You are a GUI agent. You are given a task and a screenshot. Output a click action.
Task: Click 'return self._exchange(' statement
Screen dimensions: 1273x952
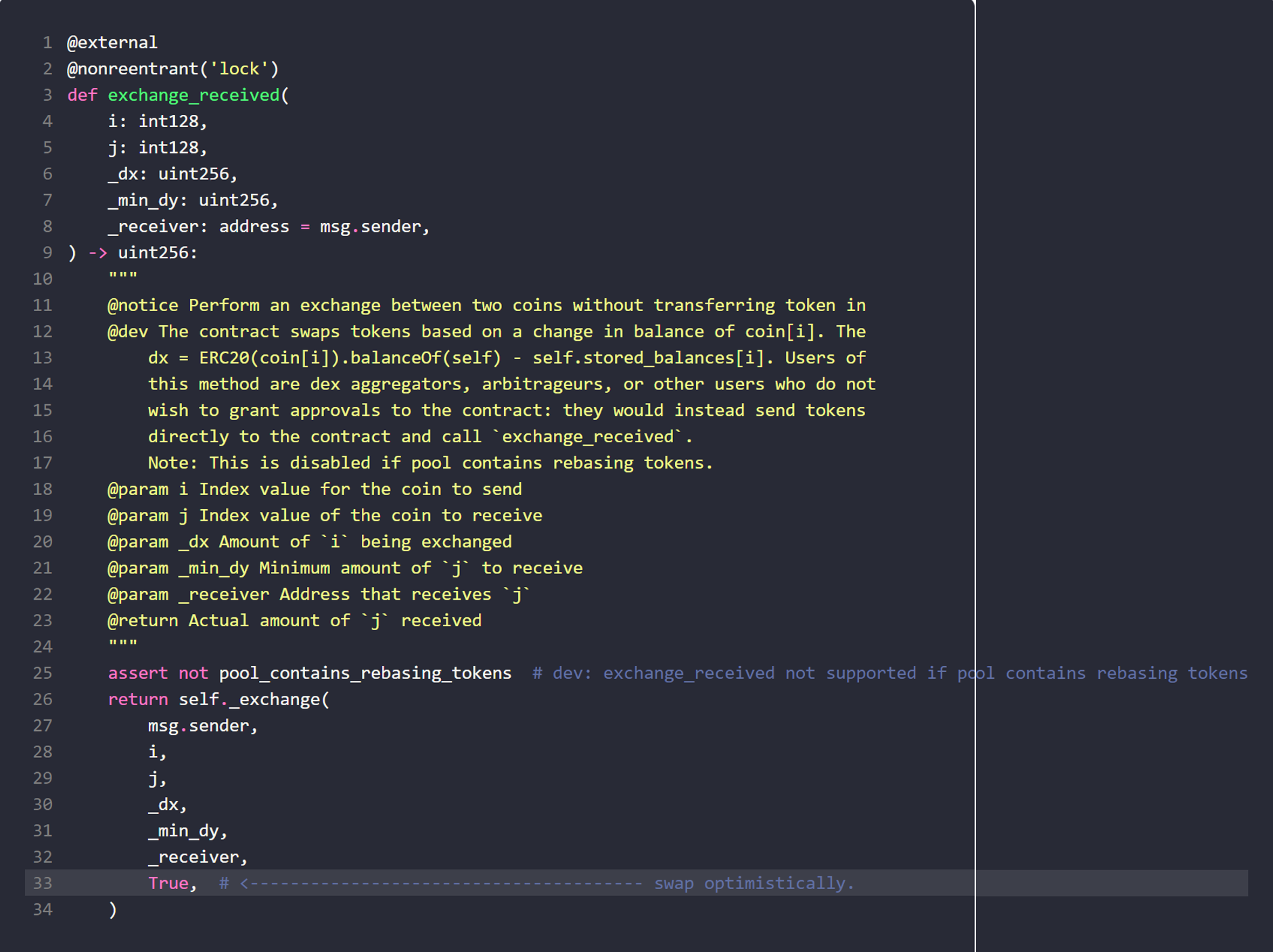tap(219, 700)
